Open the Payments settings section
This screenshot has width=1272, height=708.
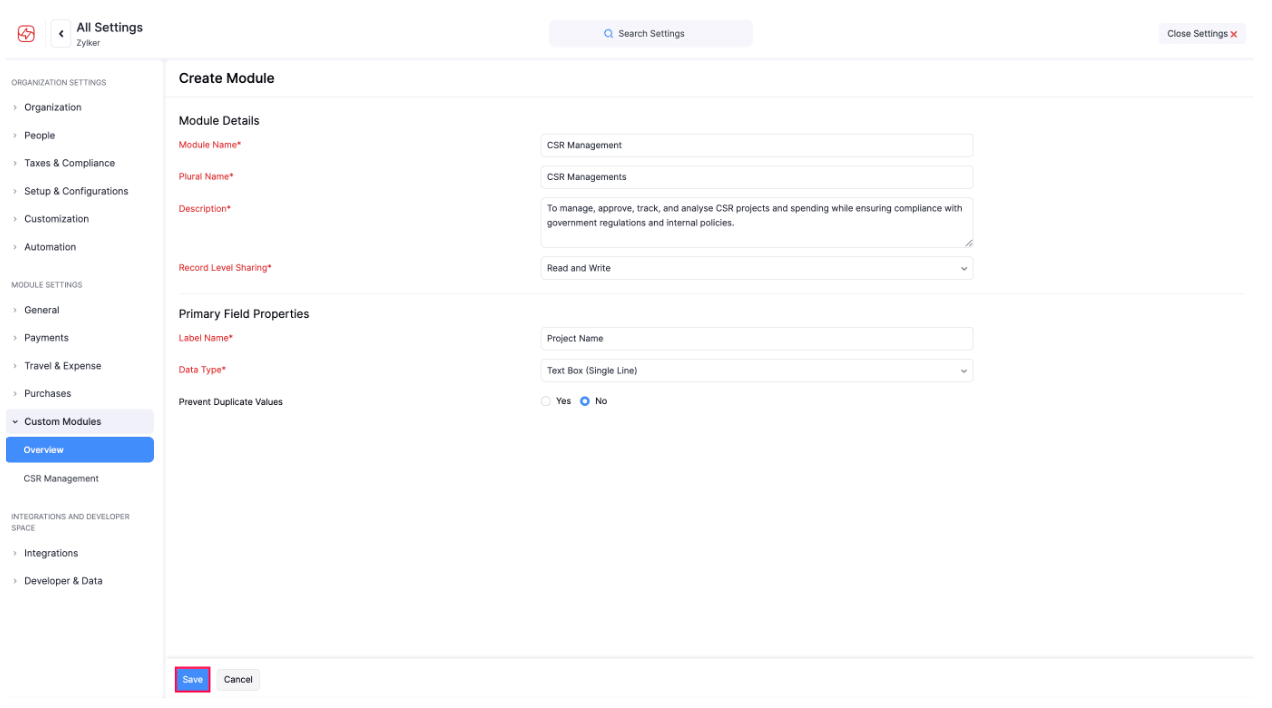click(x=45, y=337)
